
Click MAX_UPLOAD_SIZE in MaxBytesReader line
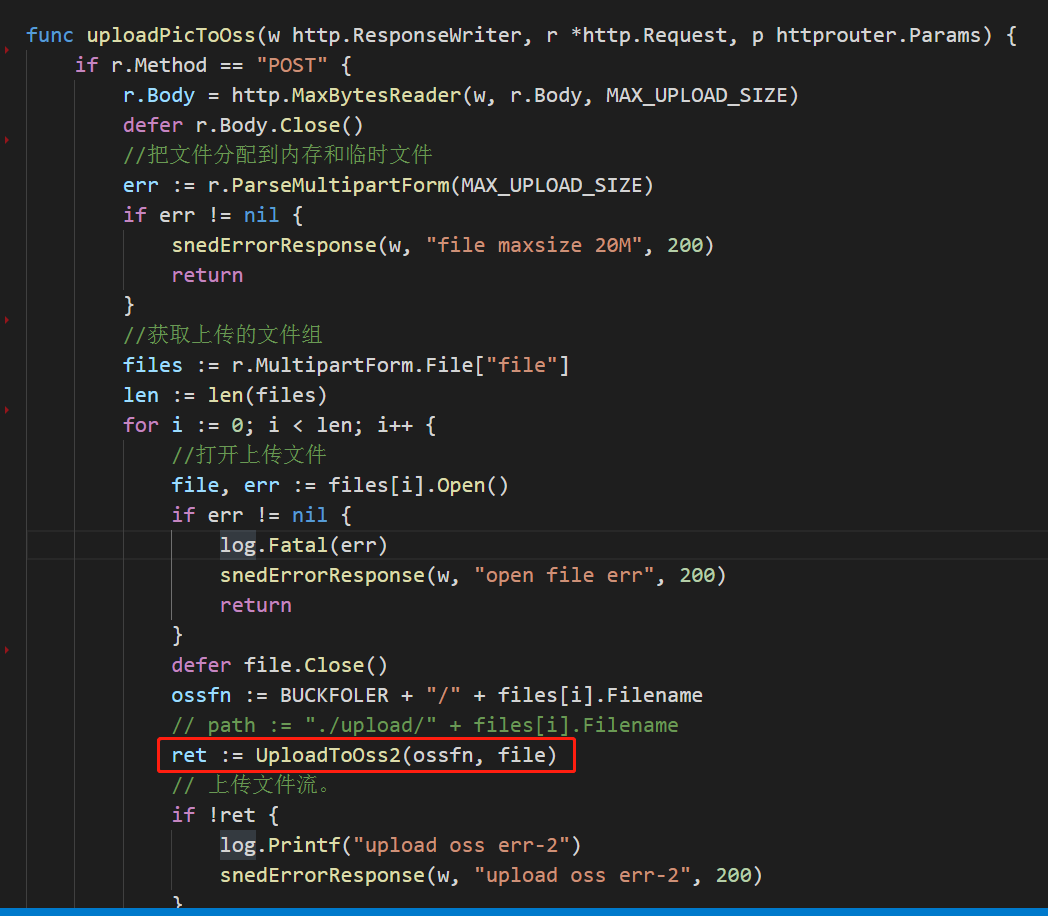(696, 96)
